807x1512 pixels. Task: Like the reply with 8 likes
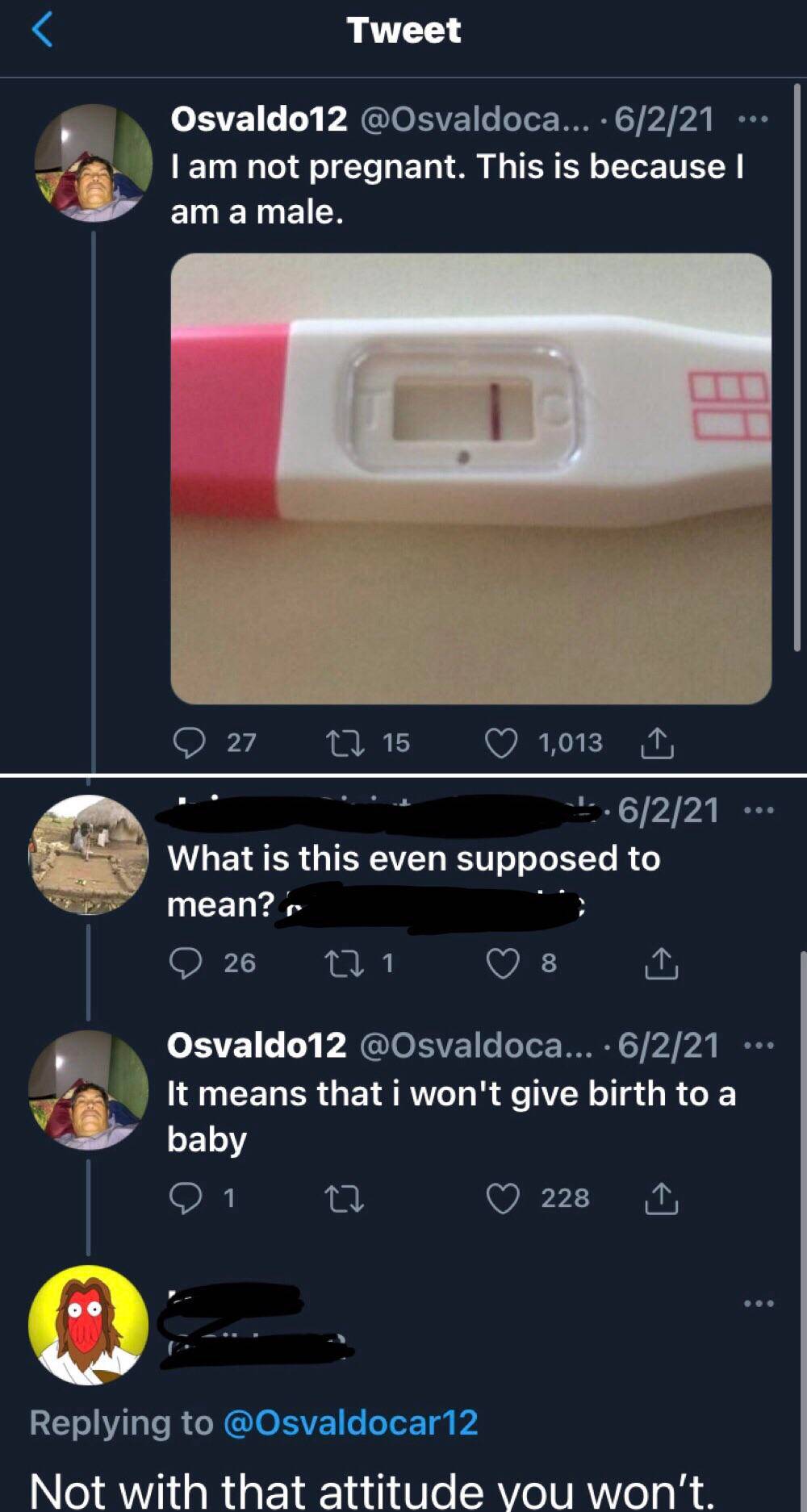[x=503, y=963]
